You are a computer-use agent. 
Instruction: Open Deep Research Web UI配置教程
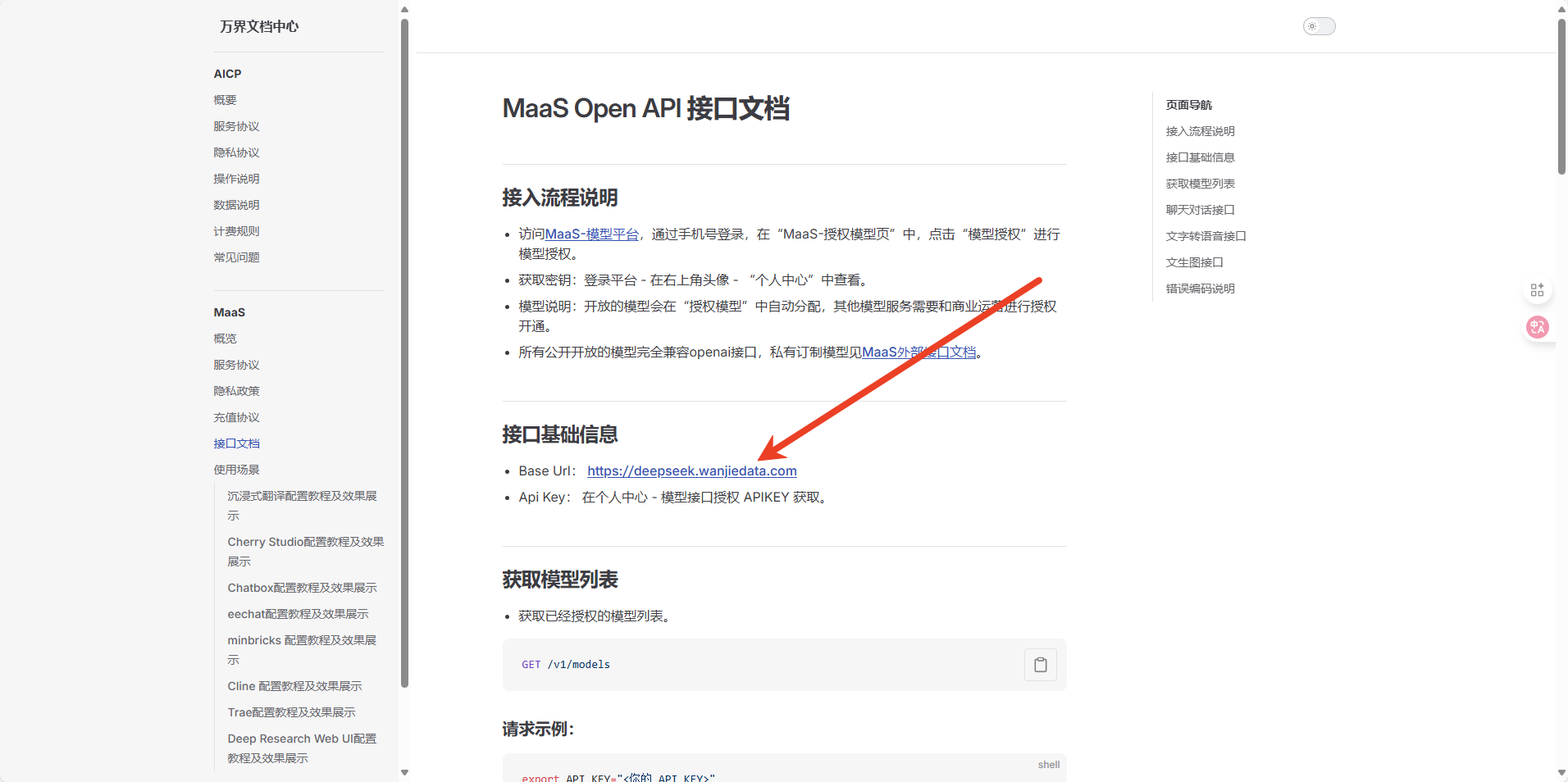302,748
